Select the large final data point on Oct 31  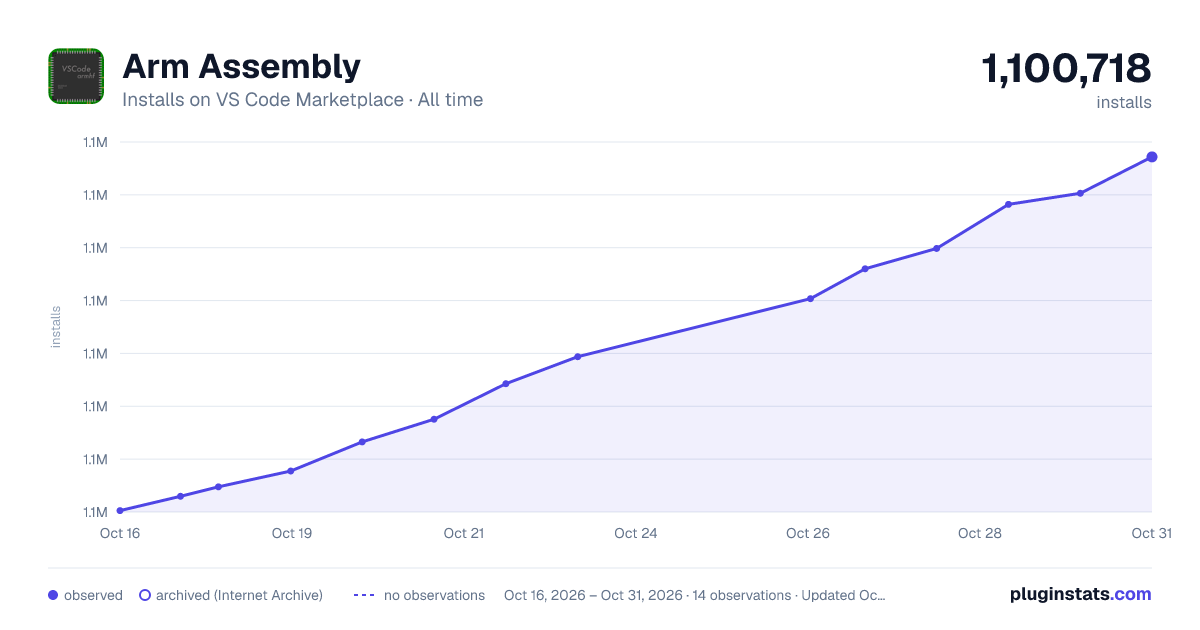tap(1152, 157)
